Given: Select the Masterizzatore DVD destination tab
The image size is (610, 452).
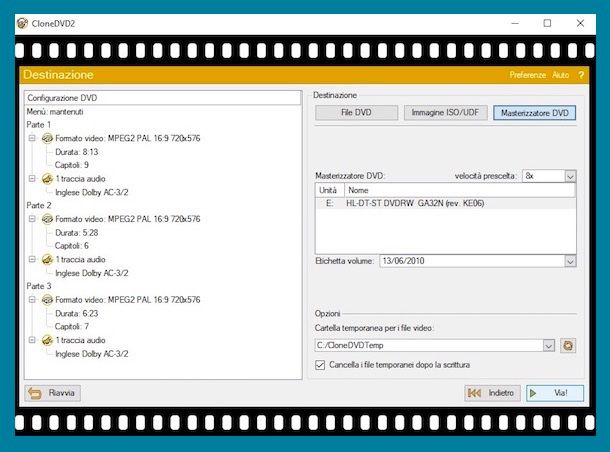Looking at the screenshot, I should 535,113.
